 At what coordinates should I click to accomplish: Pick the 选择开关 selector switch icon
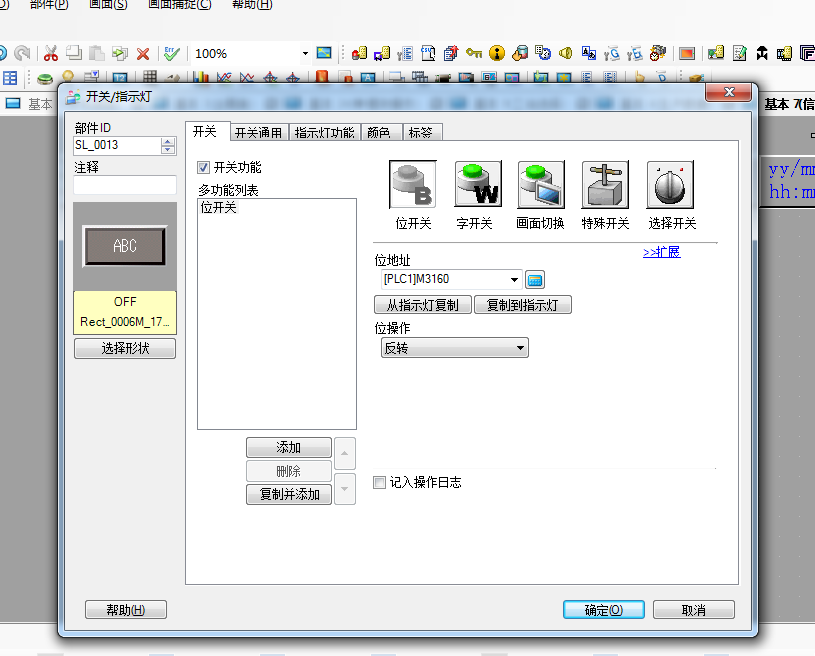tap(670, 185)
